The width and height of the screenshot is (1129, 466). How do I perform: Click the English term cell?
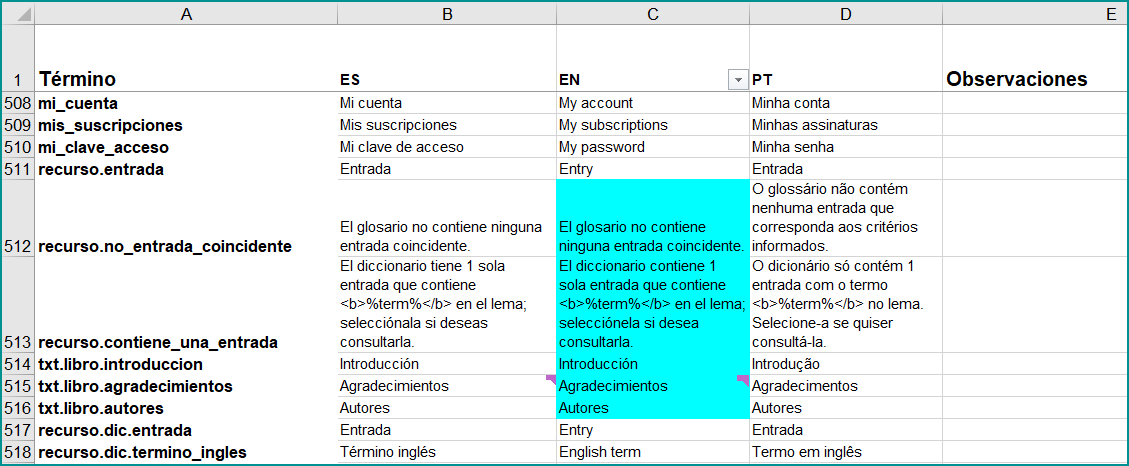click(x=652, y=452)
